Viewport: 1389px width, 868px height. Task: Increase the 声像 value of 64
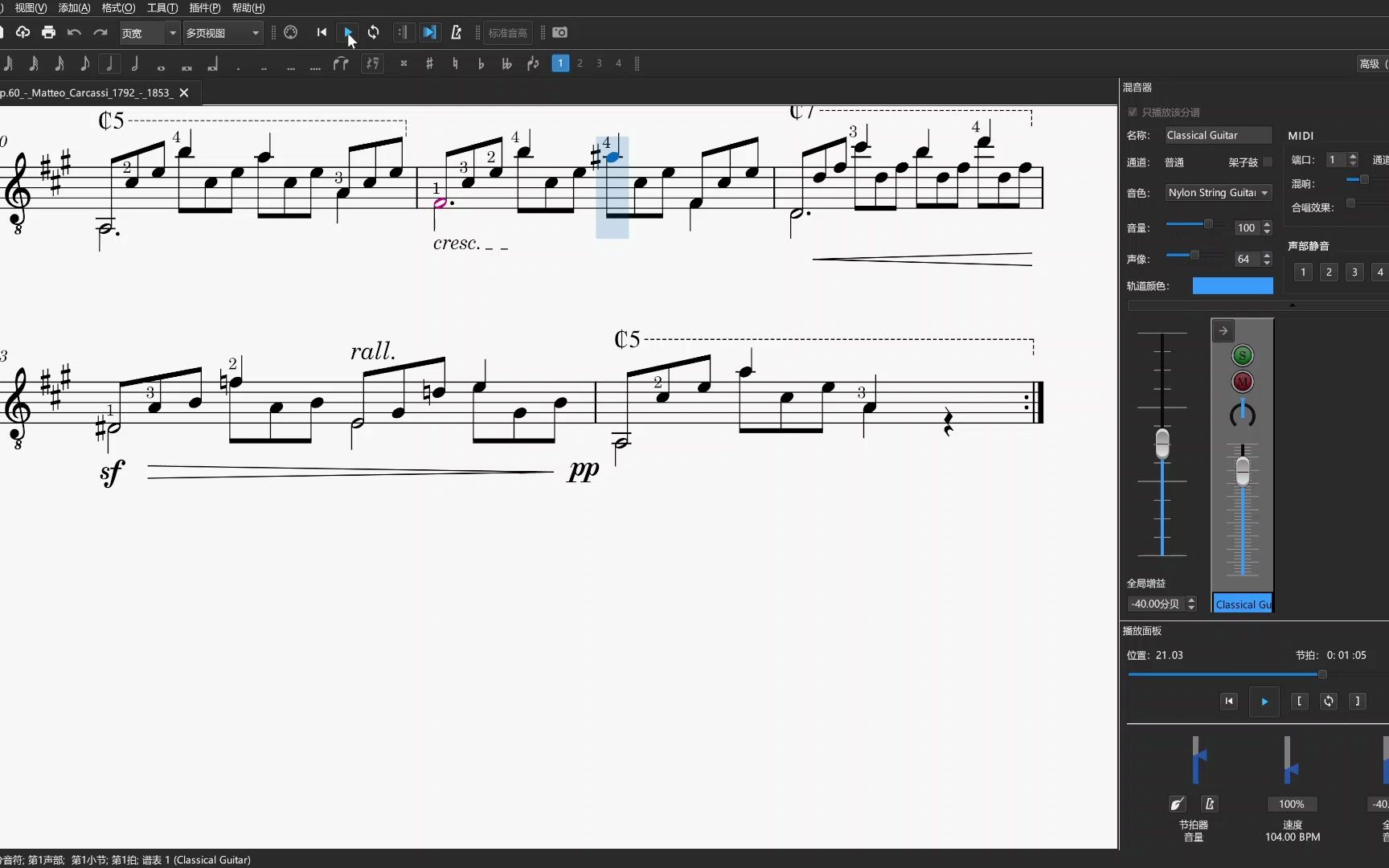pos(1268,255)
